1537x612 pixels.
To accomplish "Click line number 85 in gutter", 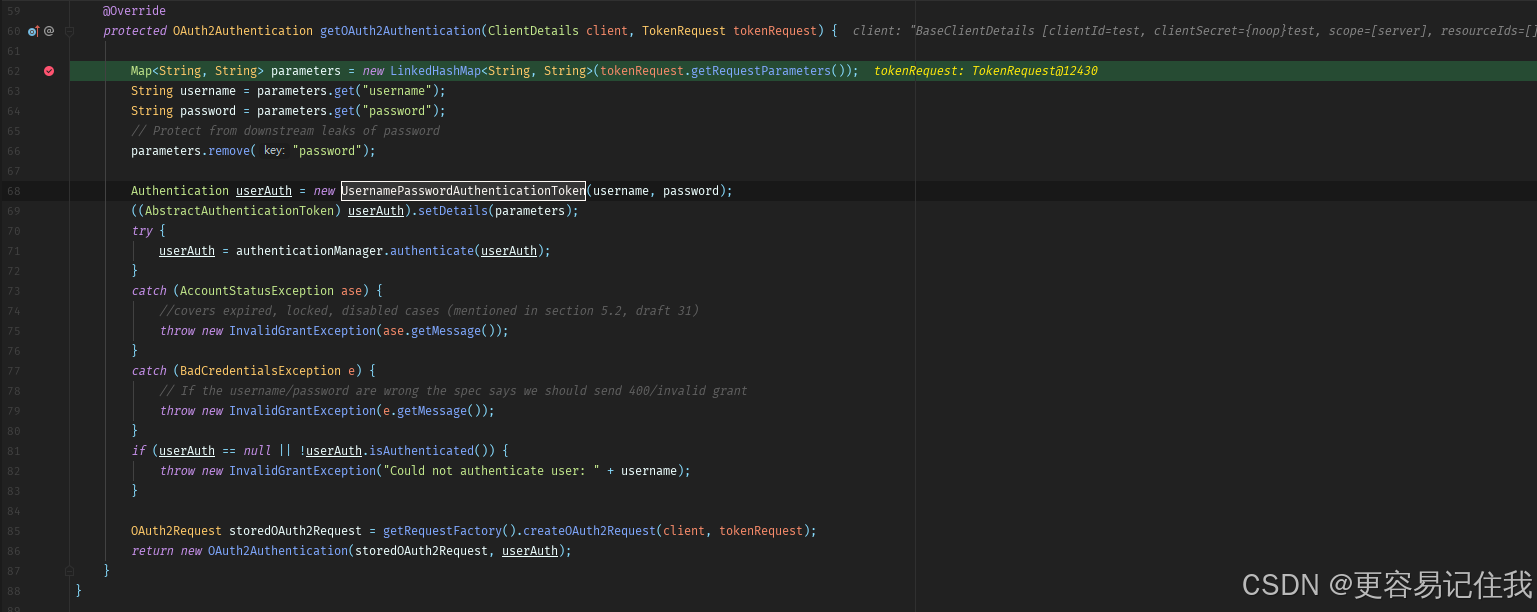I will [x=13, y=531].
